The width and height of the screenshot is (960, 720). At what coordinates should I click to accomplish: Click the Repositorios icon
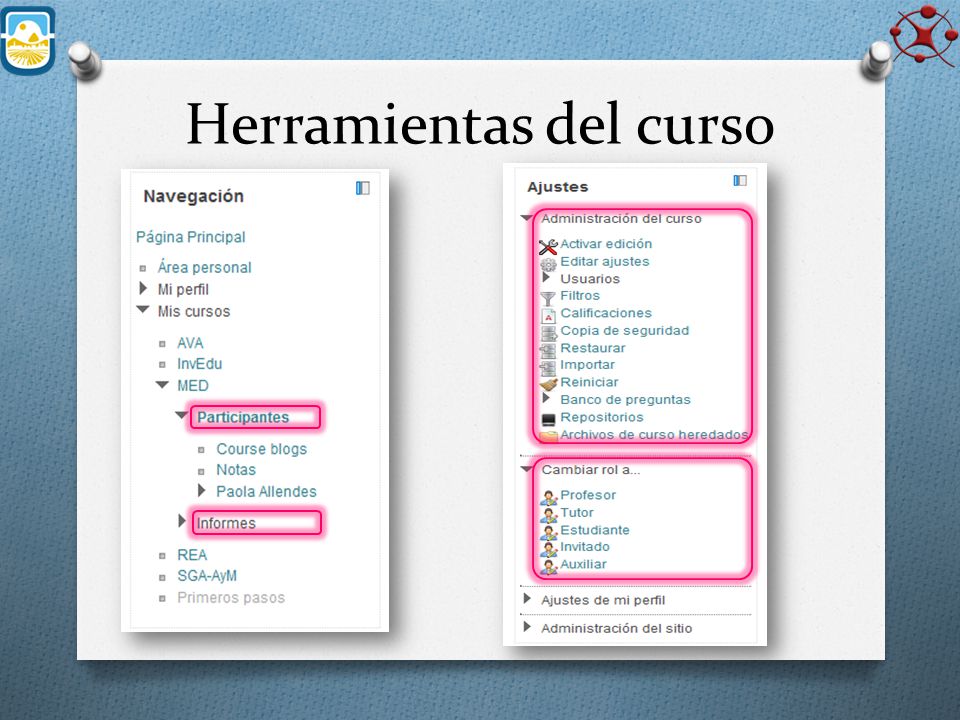(x=549, y=419)
